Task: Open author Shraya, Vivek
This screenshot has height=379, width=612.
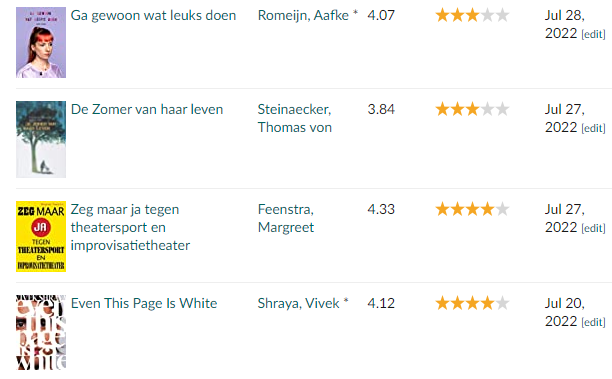Action: [x=299, y=303]
